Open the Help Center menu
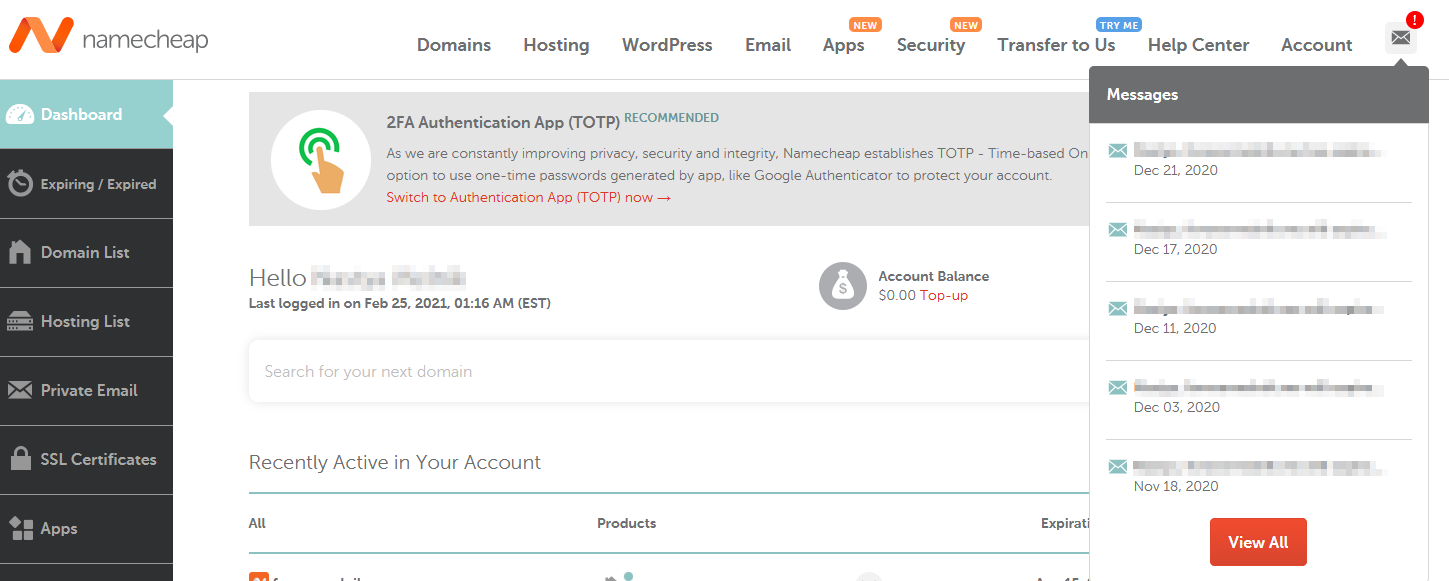1449x581 pixels. tap(1198, 45)
